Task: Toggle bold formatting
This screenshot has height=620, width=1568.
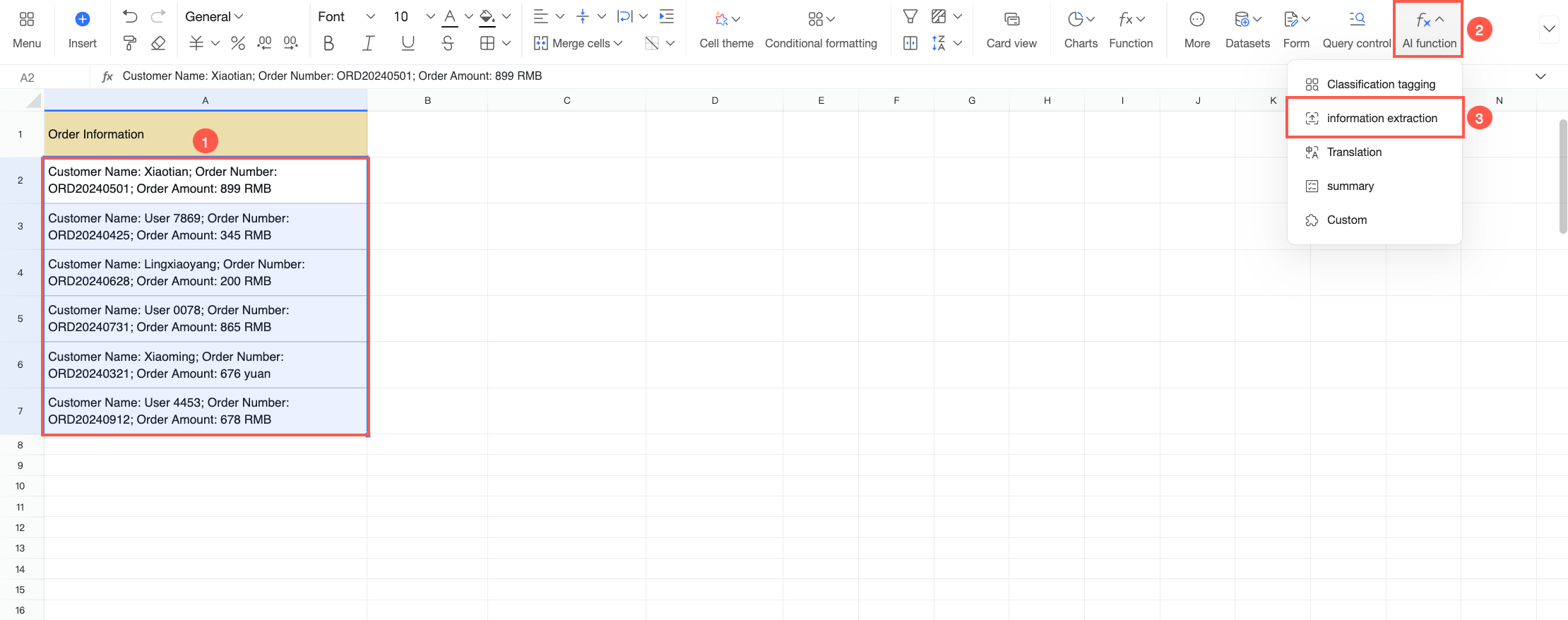Action: [x=328, y=44]
